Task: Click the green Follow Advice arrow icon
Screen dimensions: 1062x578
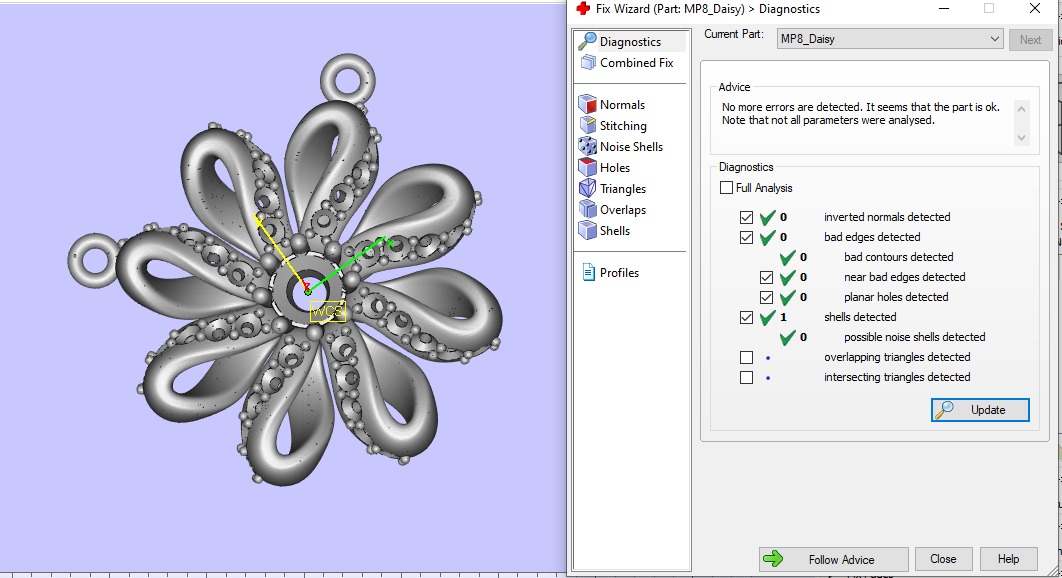Action: (773, 559)
